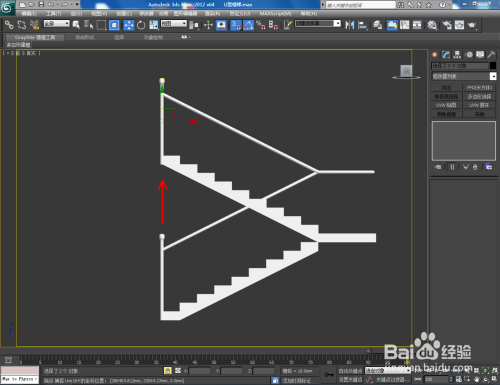Open the Tools (工具) menu
Screen dimensions: 500x385
tap(54, 14)
